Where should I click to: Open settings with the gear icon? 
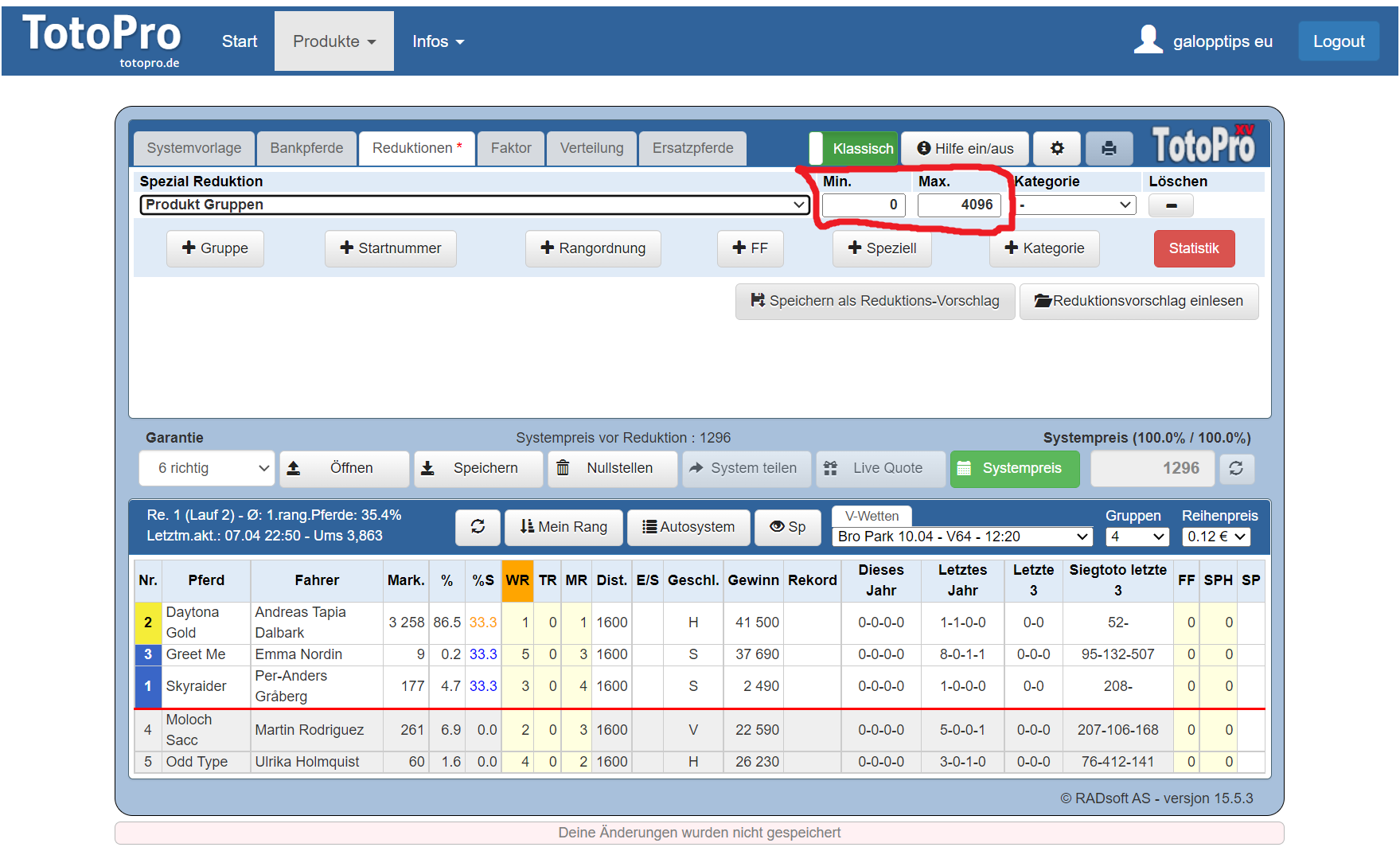click(1057, 148)
